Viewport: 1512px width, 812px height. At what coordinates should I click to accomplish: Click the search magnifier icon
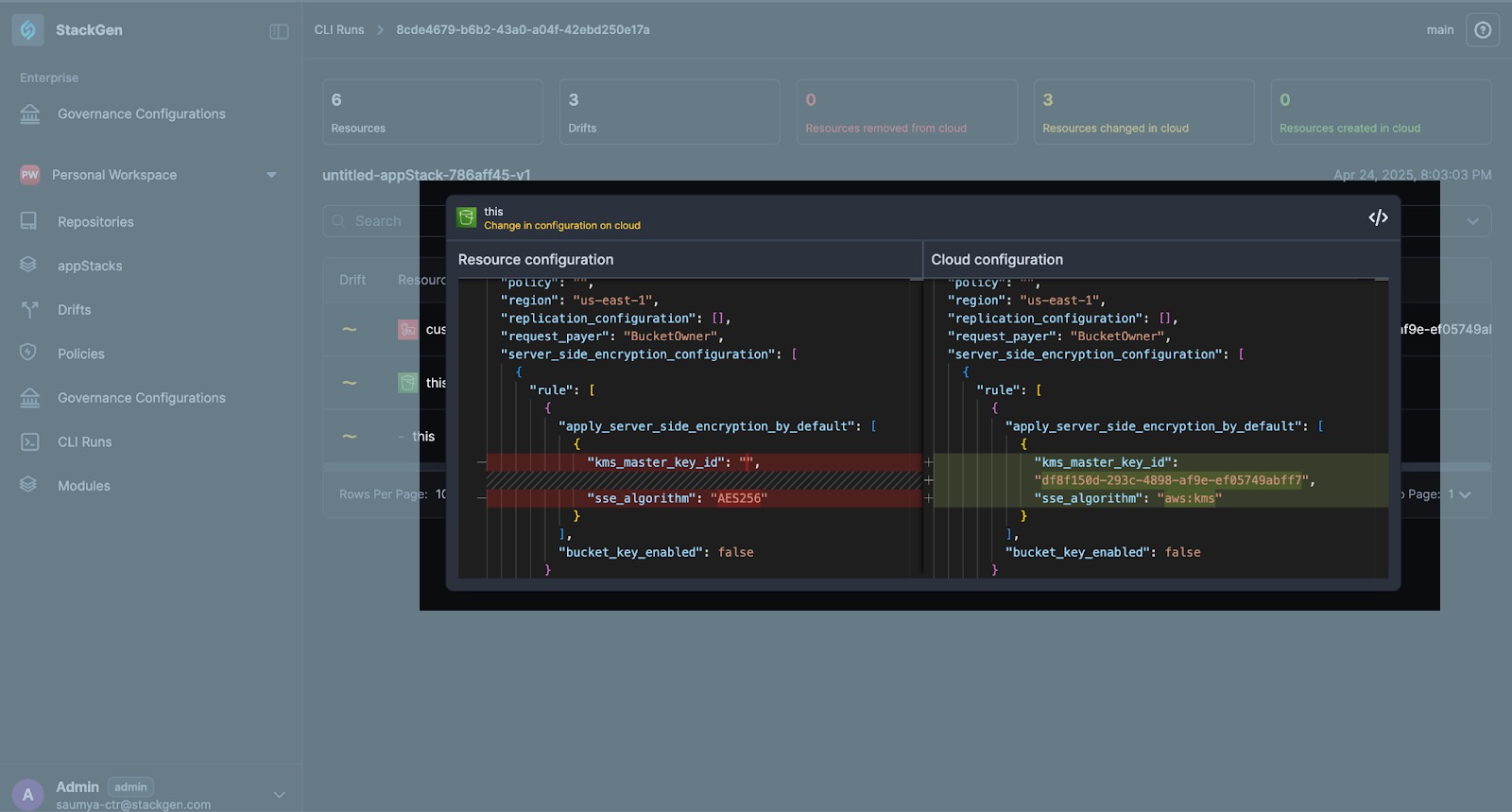(338, 221)
